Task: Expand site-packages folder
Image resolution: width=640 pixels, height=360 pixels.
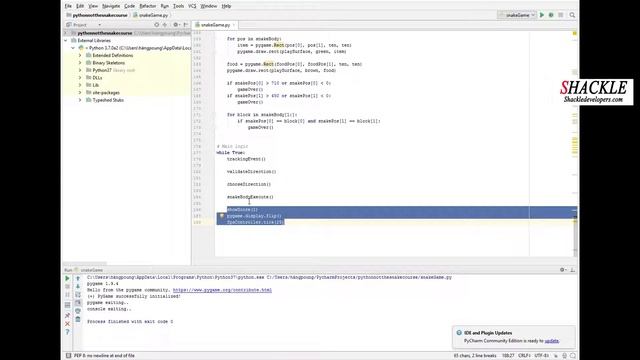Action: point(80,93)
